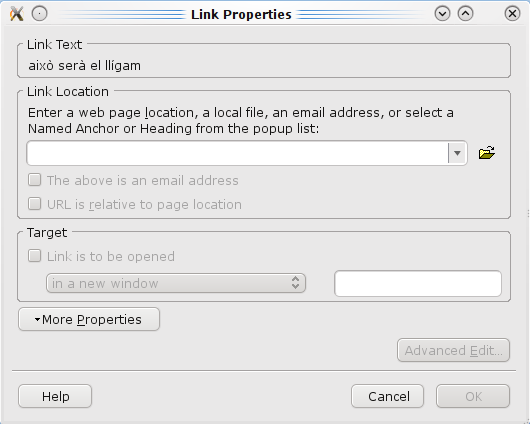The width and height of the screenshot is (530, 424).
Task: Enable 'The above is an email address' checkbox
Action: pyautogui.click(x=34, y=180)
